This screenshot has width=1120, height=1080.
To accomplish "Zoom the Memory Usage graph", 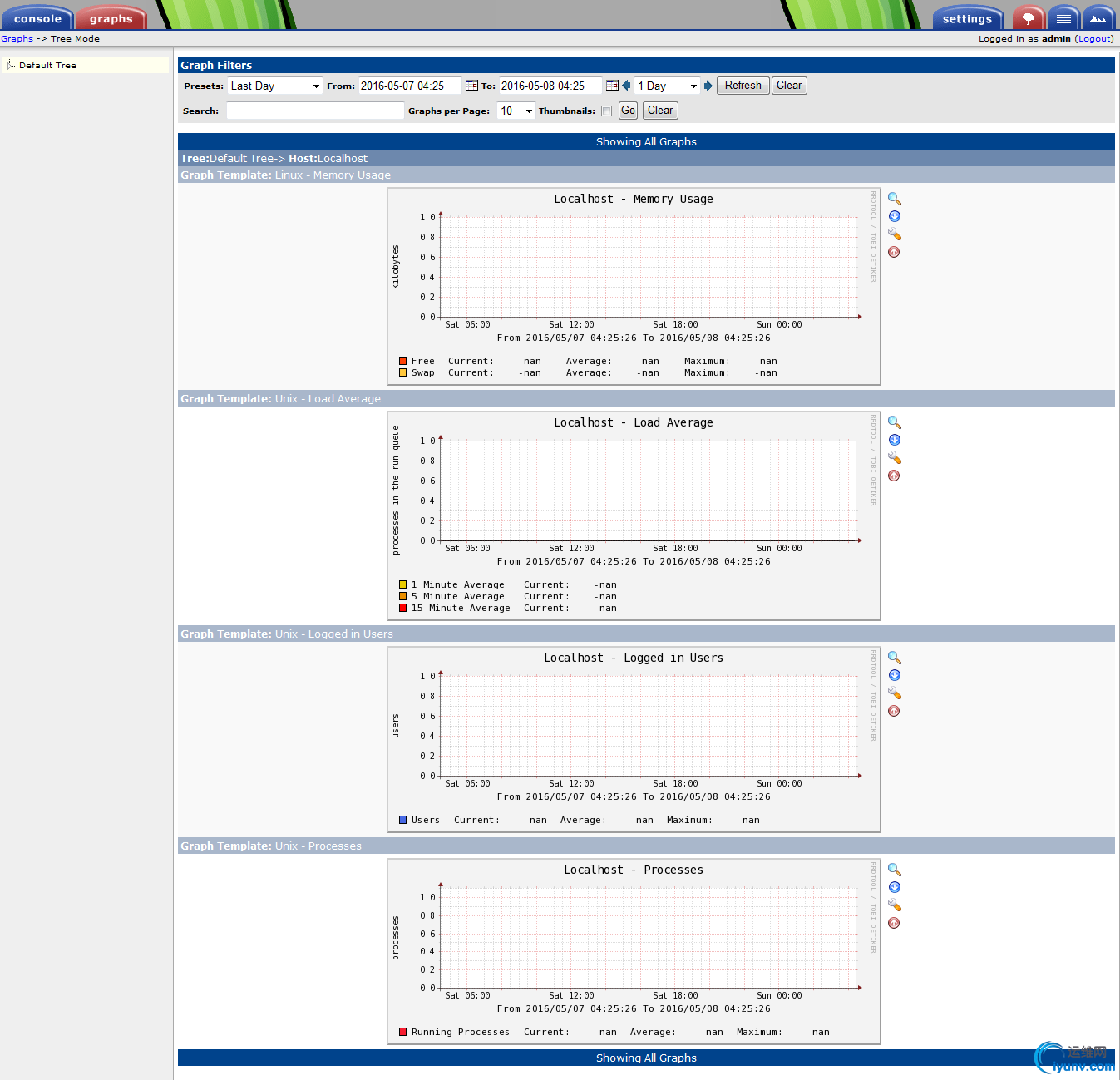I will click(x=895, y=199).
